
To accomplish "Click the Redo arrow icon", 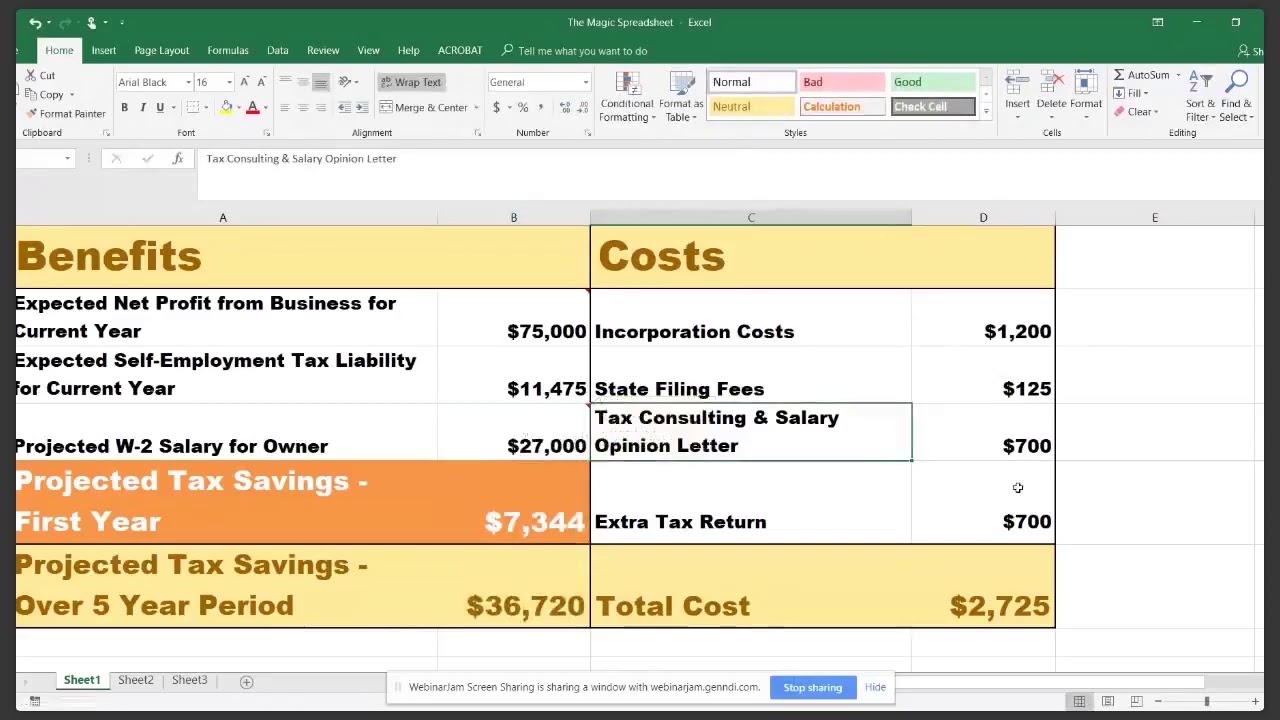I will pos(65,22).
